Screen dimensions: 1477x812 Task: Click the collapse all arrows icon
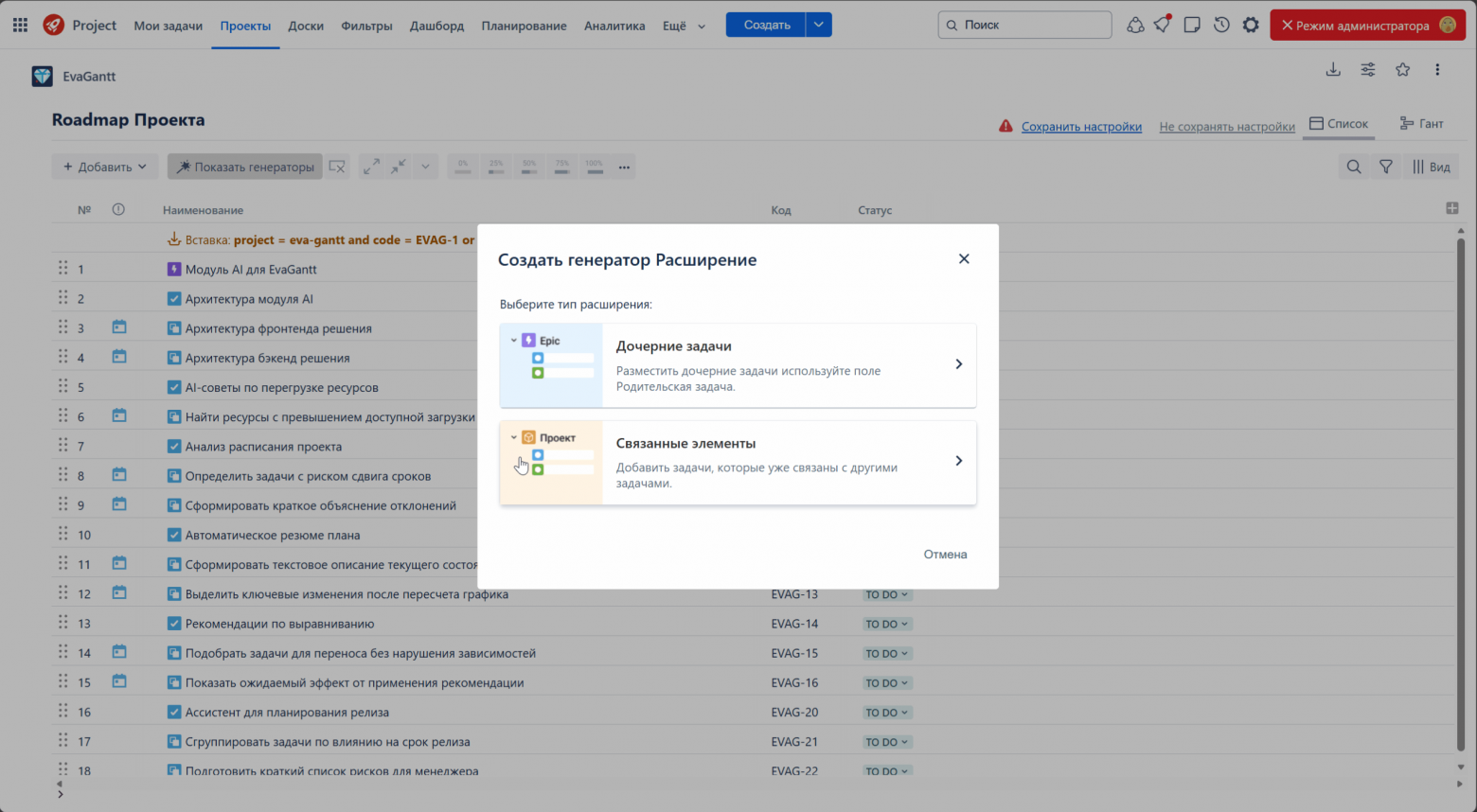click(x=399, y=167)
